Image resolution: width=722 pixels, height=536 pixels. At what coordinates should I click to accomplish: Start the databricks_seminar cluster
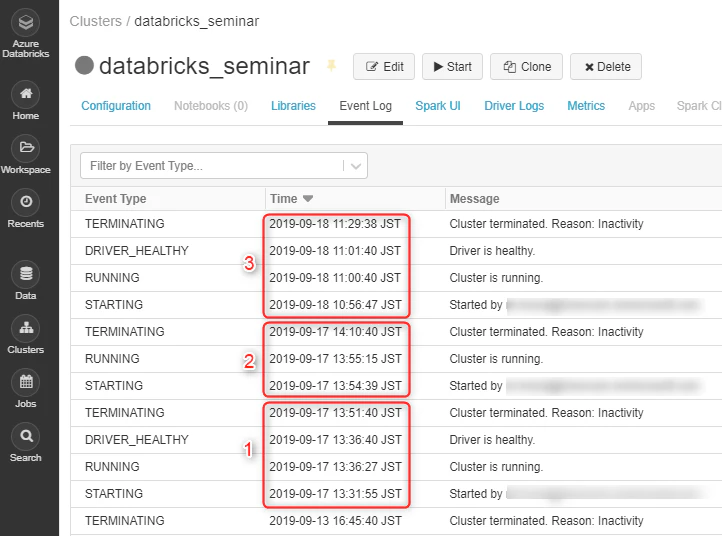point(452,67)
